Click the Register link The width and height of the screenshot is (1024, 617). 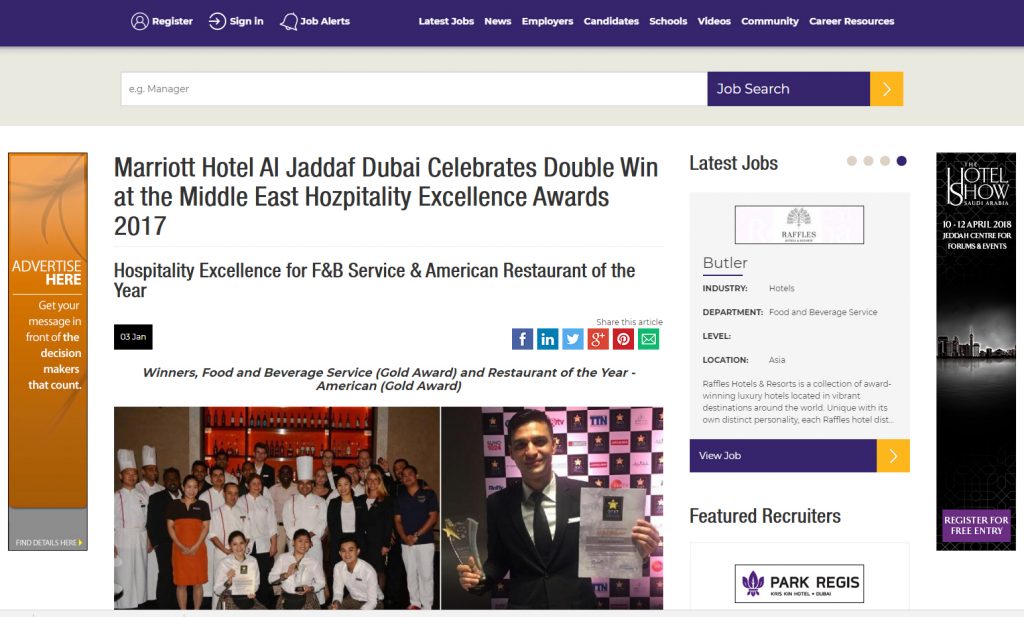point(172,22)
